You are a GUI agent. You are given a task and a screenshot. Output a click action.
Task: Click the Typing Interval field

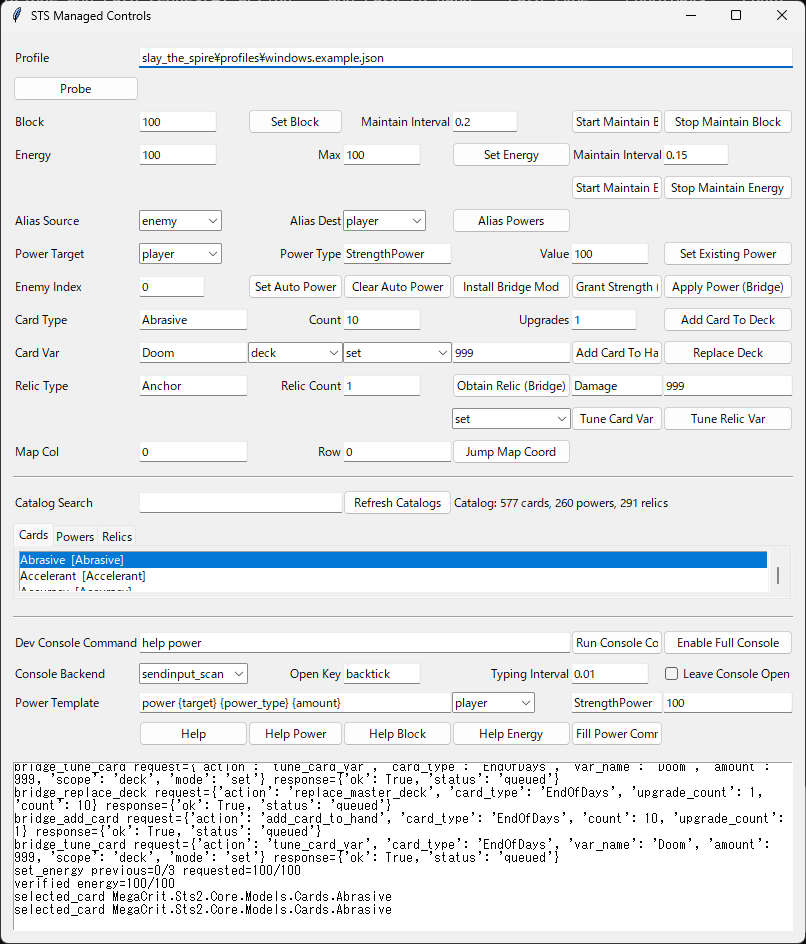[x=610, y=674]
